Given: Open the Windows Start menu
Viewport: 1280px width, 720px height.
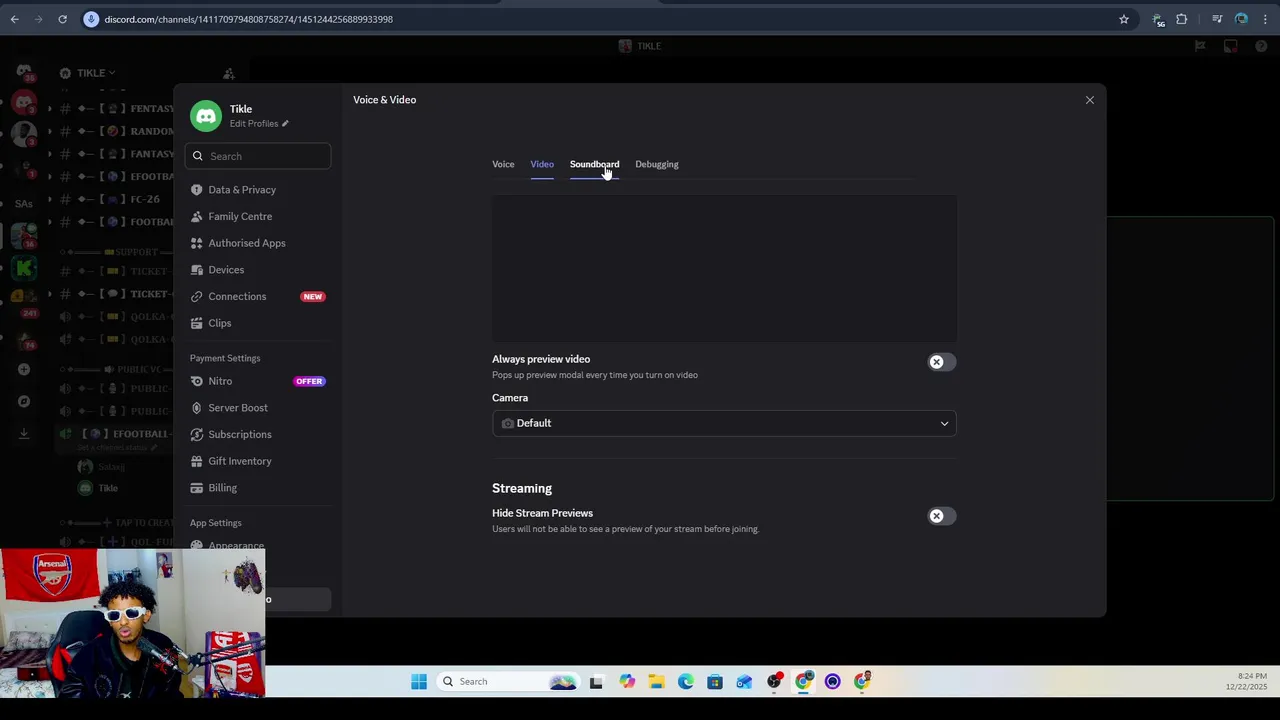Looking at the screenshot, I should point(419,682).
